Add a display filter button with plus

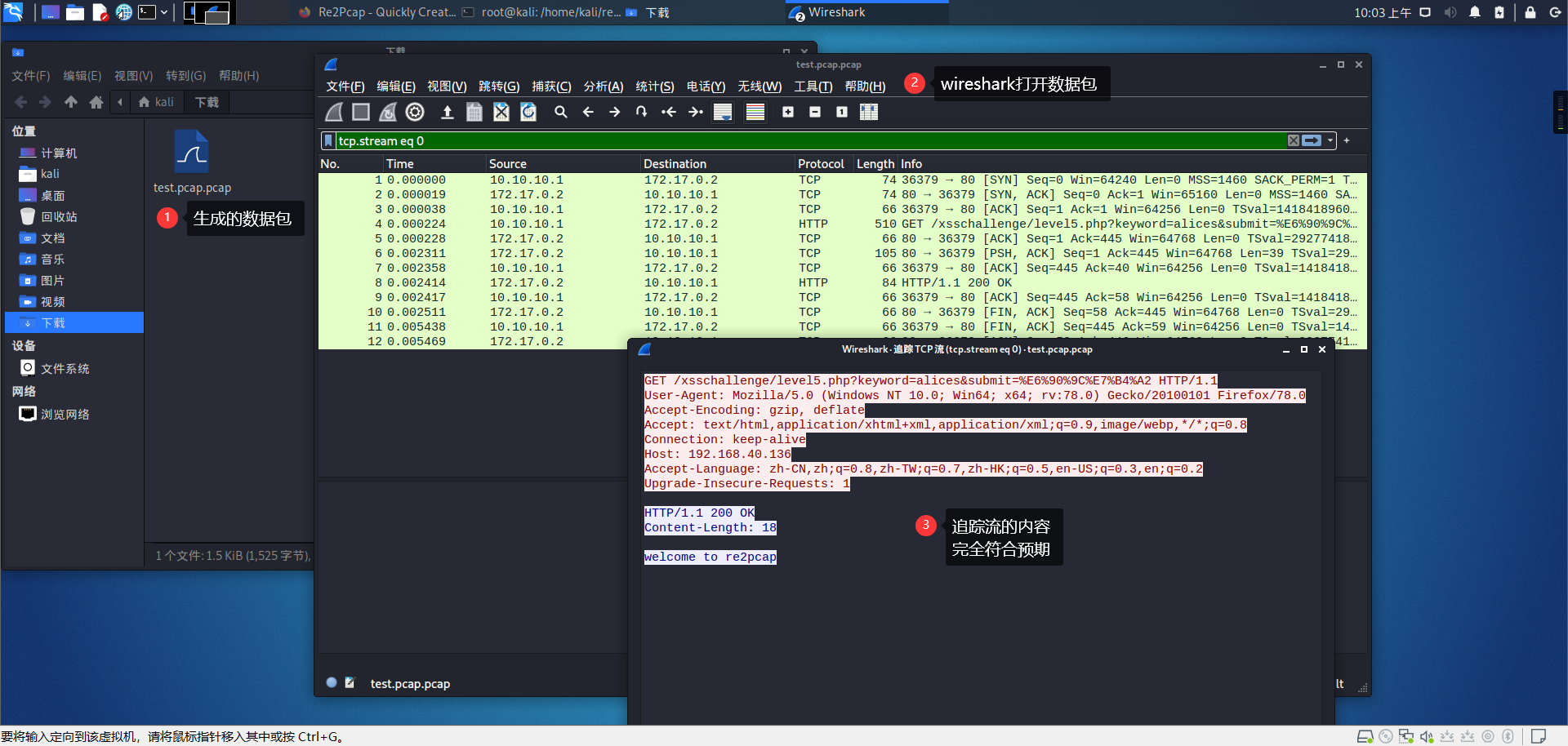point(1347,140)
